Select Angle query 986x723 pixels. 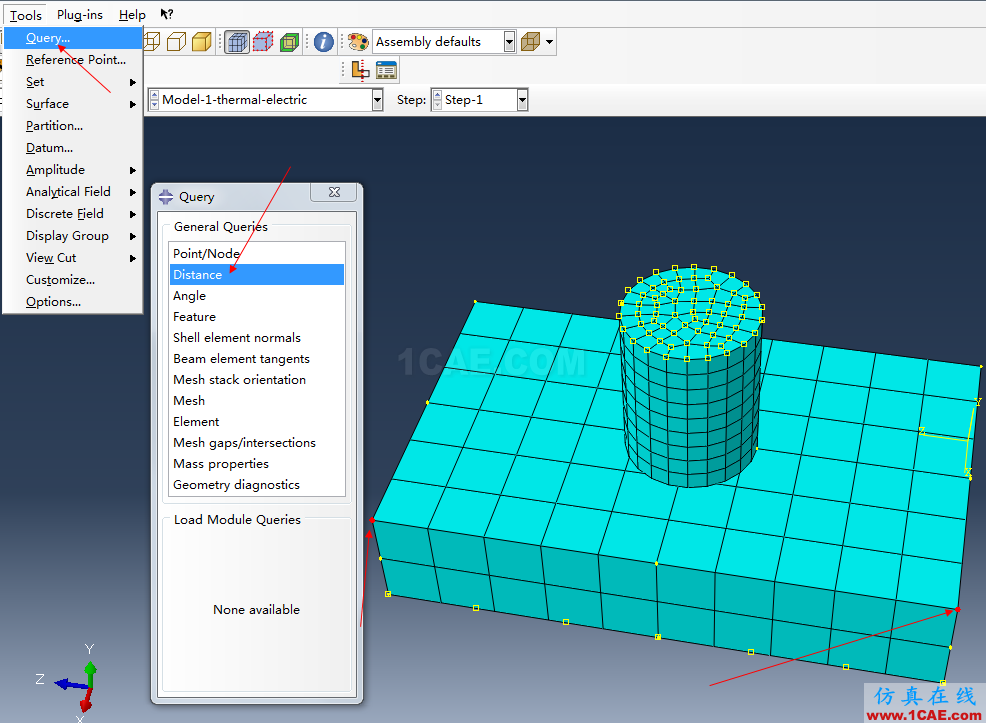pos(257,295)
